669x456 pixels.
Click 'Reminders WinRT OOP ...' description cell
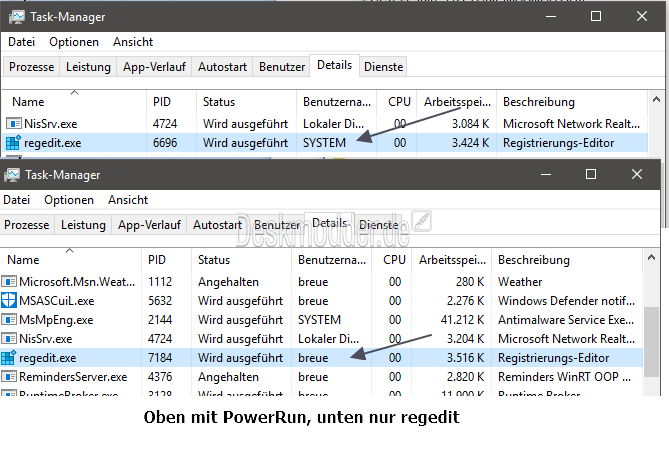[564, 377]
